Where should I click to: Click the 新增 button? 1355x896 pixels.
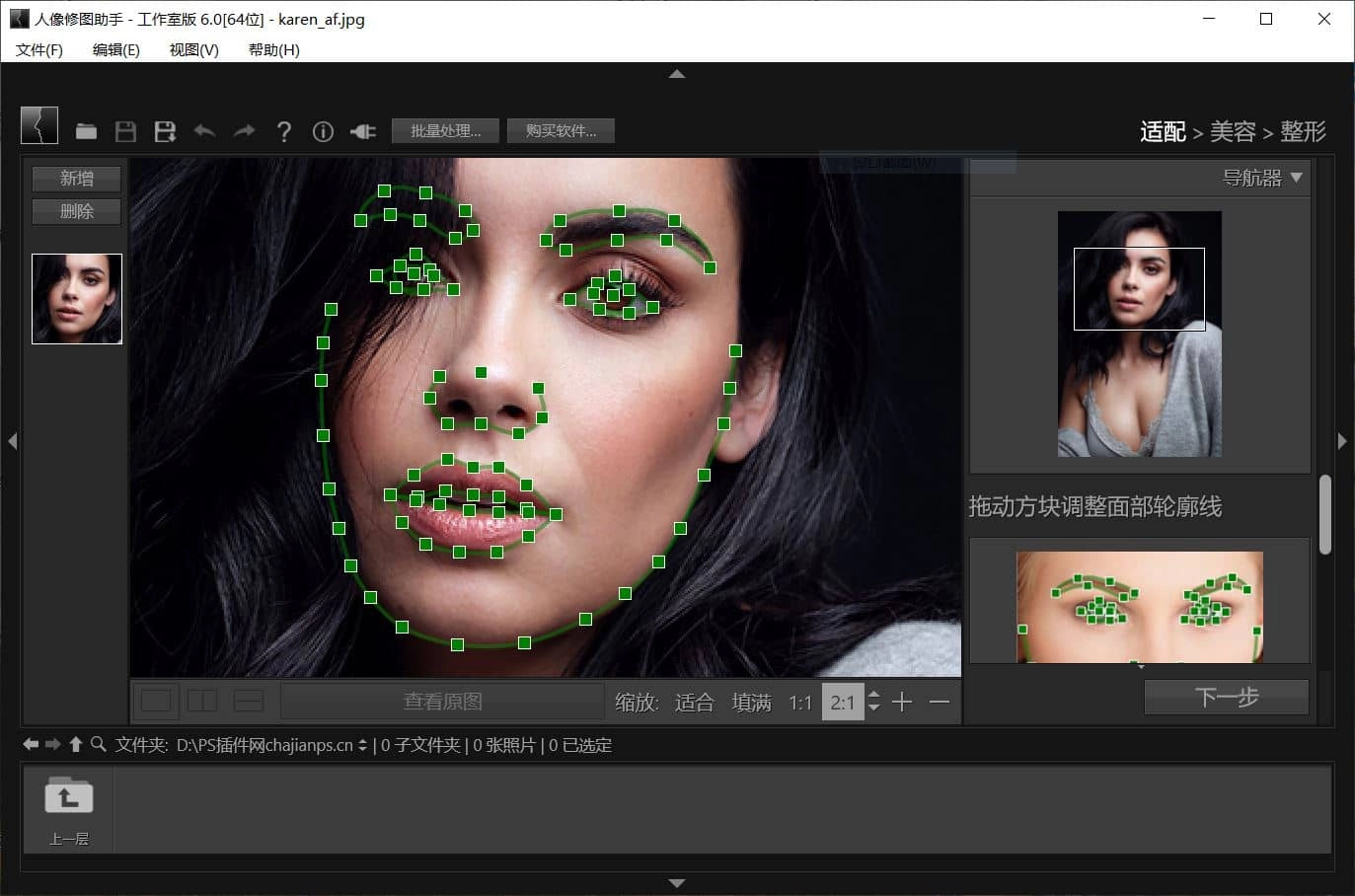77,179
